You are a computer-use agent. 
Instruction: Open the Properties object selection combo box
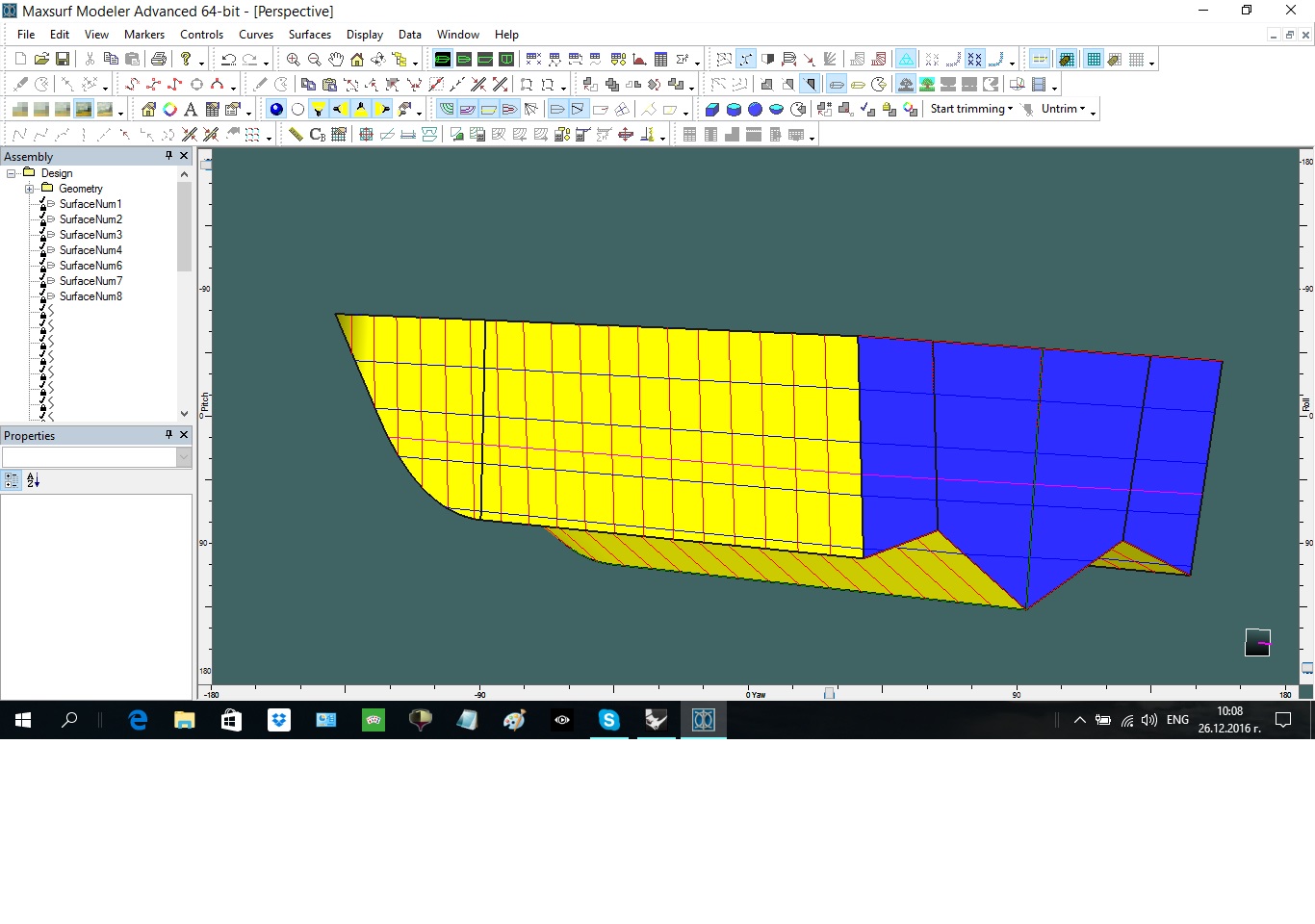(x=184, y=458)
